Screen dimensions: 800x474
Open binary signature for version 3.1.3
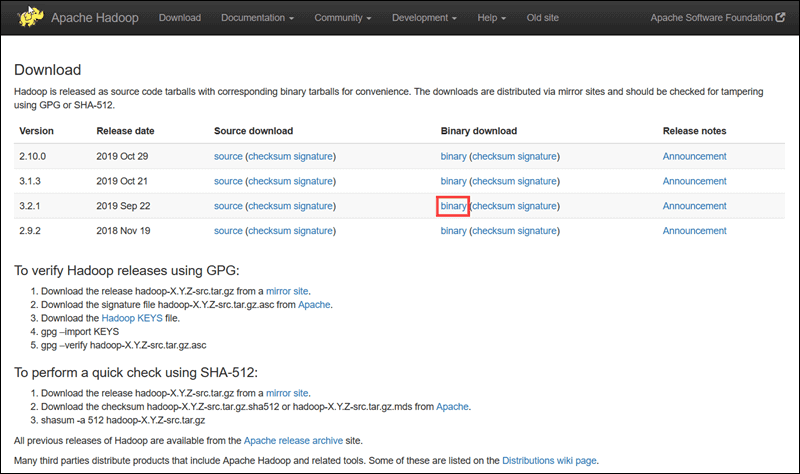pos(537,181)
